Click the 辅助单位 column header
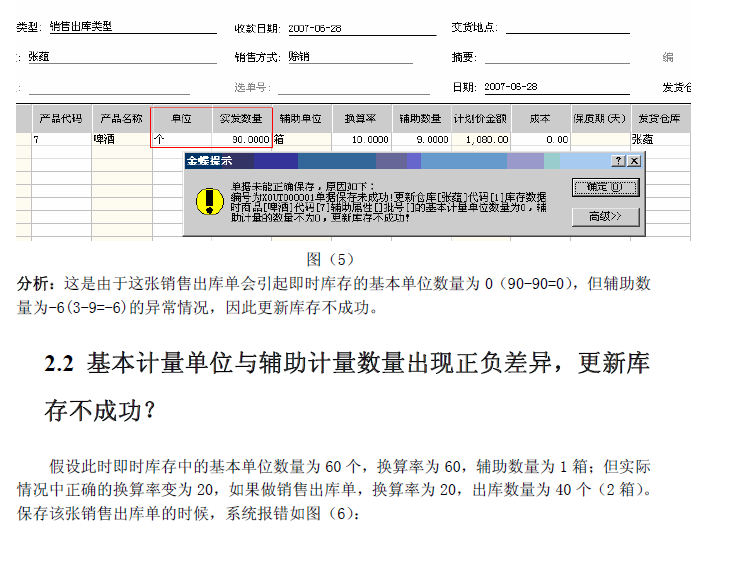Screen dimensions: 737x572 301,118
